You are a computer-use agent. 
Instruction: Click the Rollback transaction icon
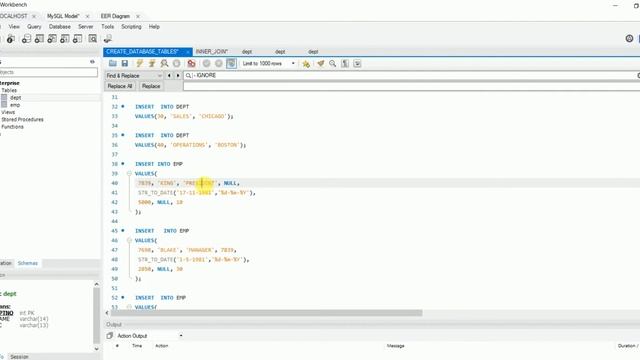(x=219, y=63)
